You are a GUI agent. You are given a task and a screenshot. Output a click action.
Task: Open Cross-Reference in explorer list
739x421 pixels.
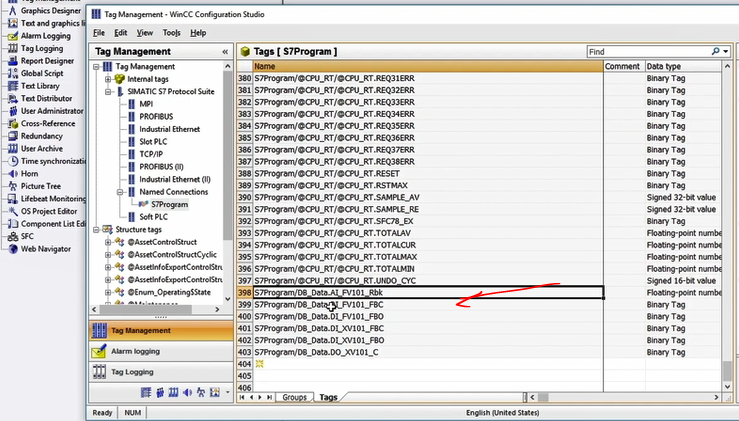[x=48, y=124]
